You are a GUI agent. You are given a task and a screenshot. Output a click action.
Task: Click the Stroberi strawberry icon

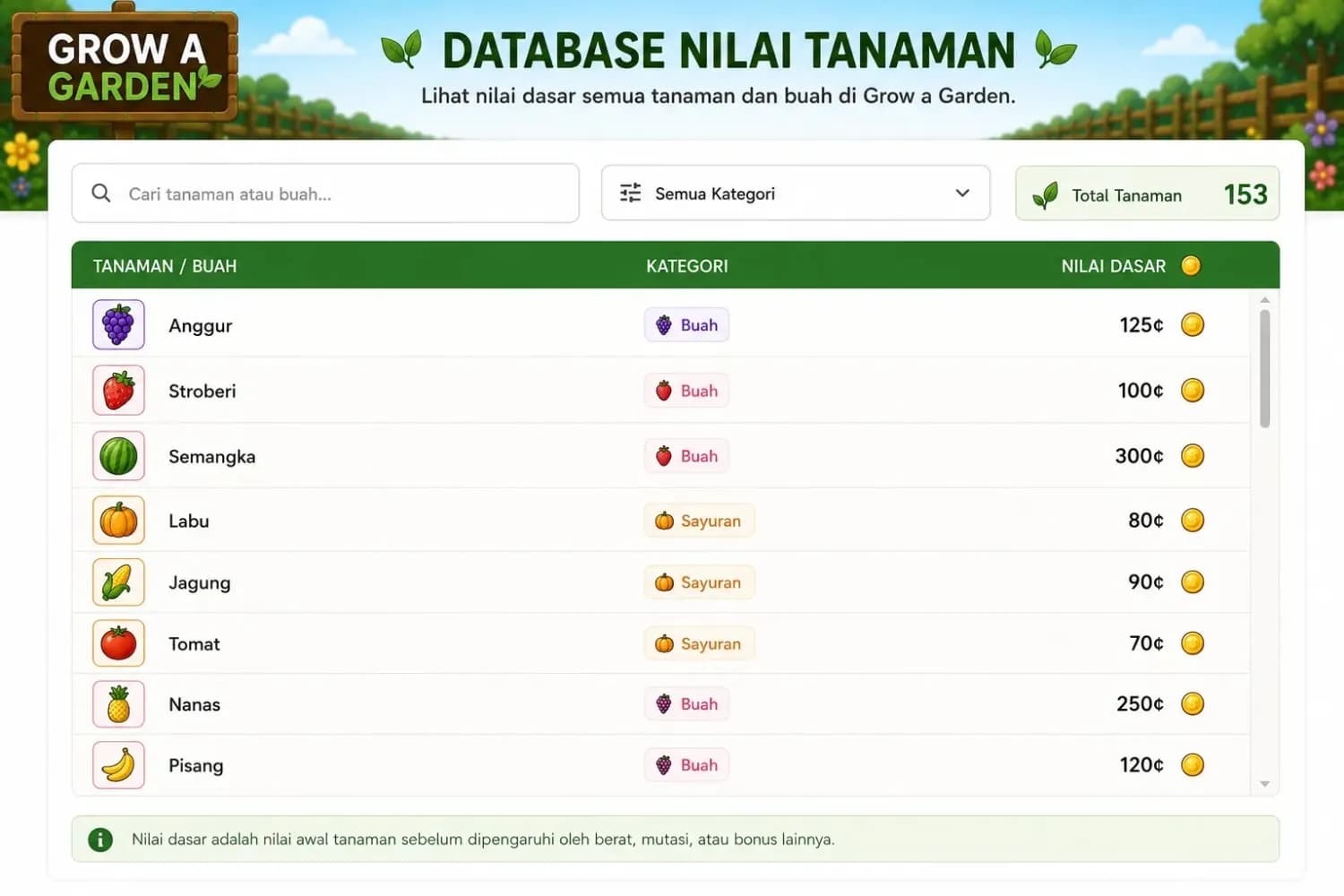pyautogui.click(x=118, y=391)
